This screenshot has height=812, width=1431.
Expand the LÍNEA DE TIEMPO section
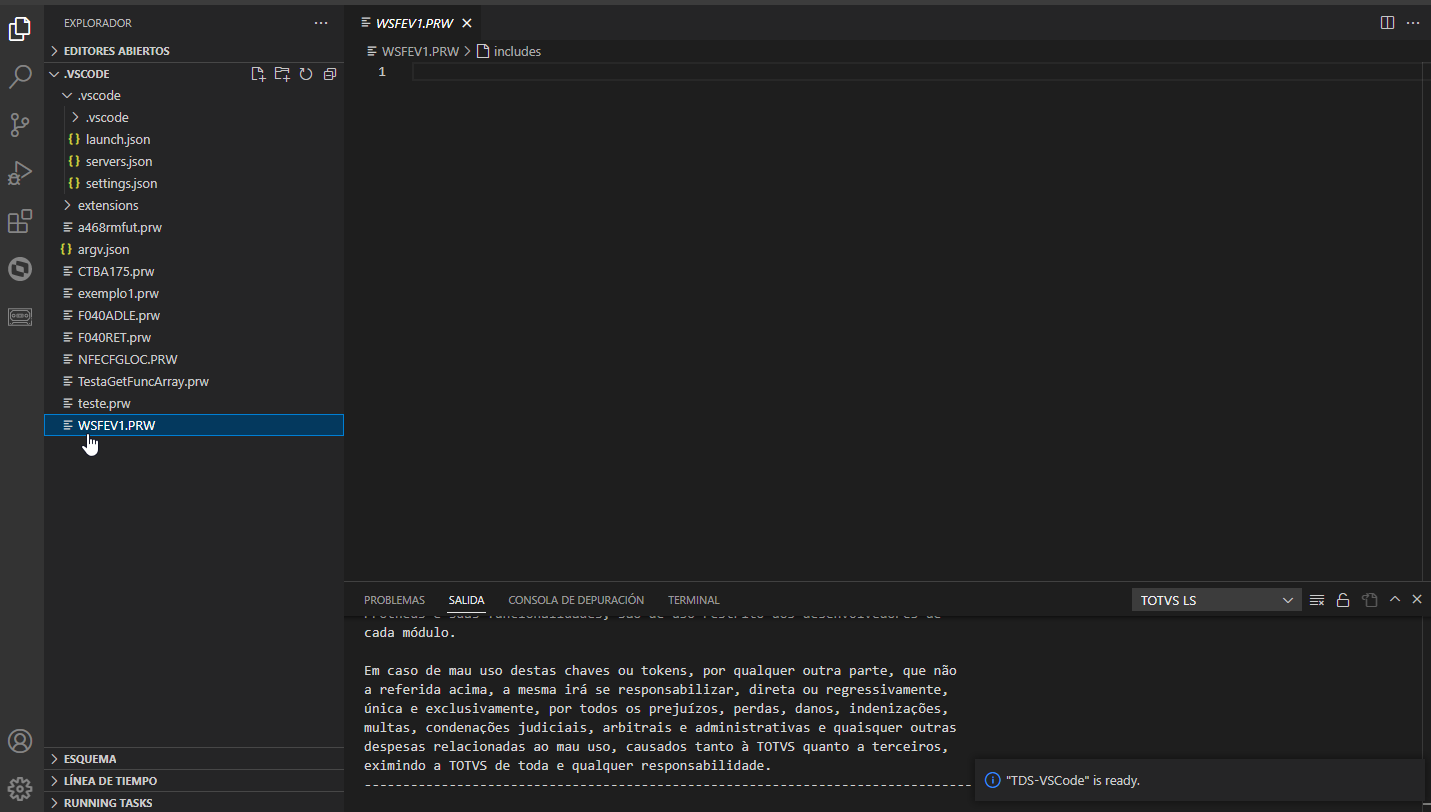194,781
